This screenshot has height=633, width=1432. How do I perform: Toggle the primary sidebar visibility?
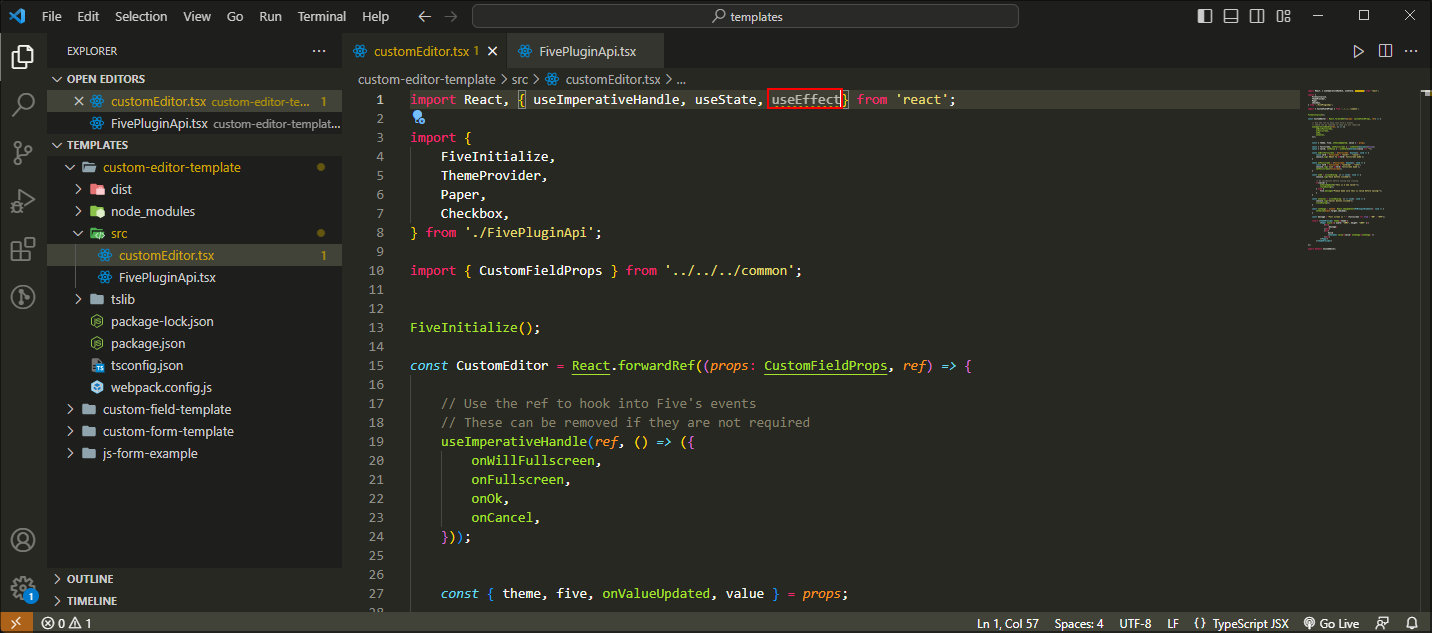click(1204, 15)
